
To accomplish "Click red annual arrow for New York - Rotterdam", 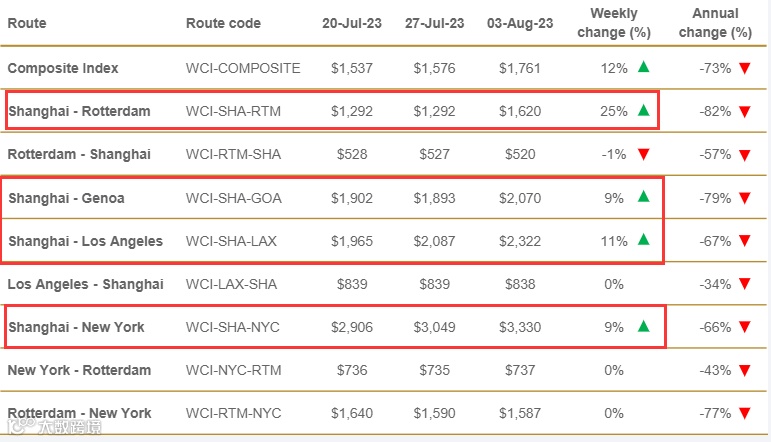I will pyautogui.click(x=744, y=370).
